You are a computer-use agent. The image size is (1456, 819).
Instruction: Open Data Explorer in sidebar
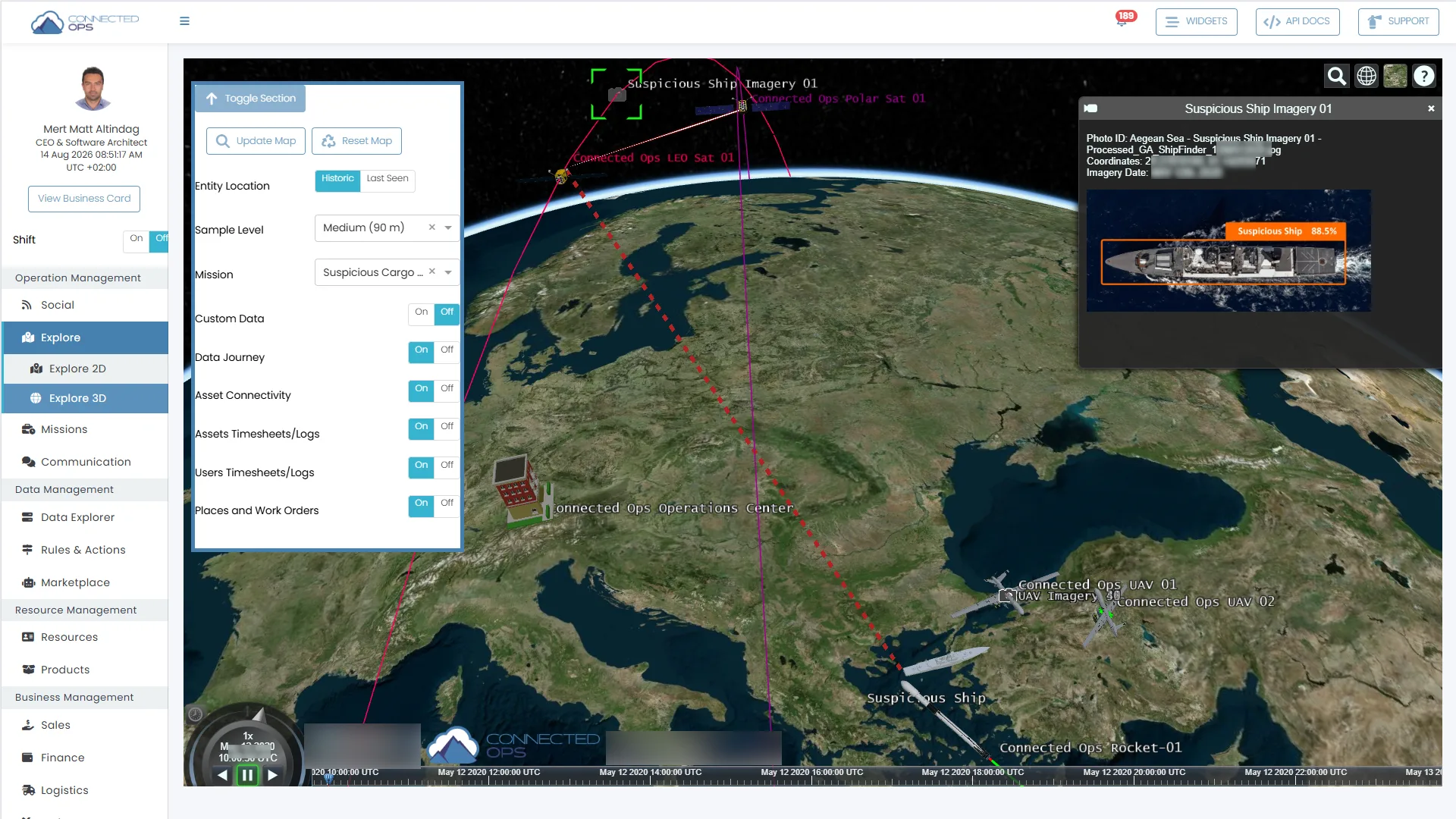pyautogui.click(x=85, y=517)
